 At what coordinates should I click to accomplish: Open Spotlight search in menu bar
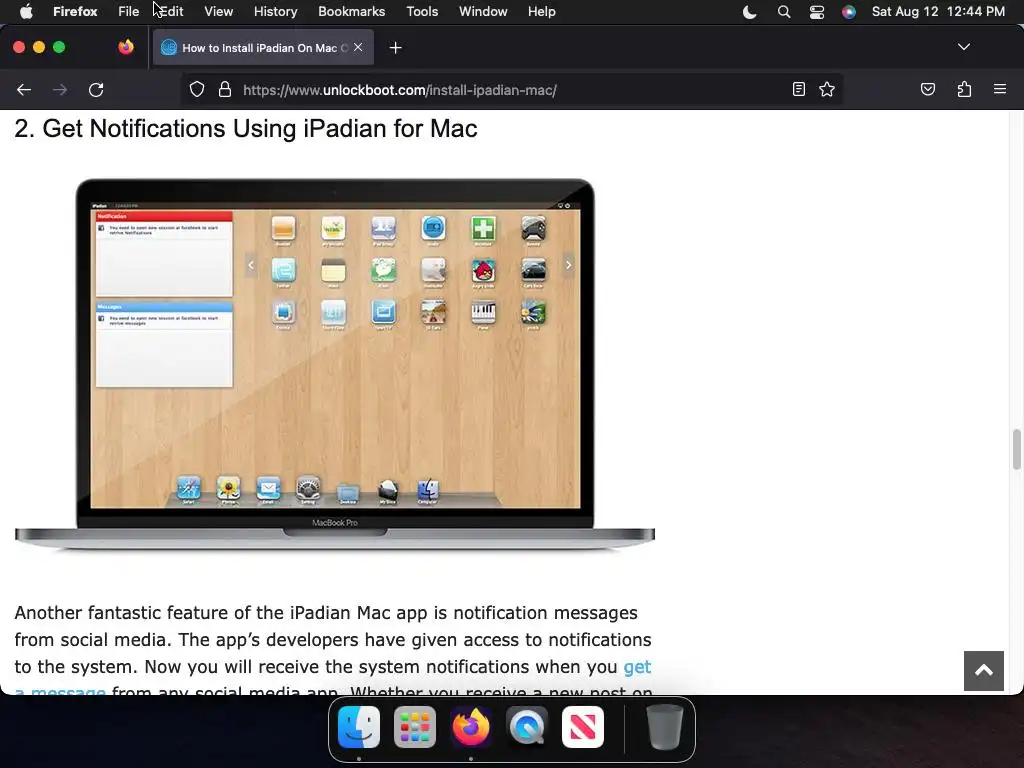tap(784, 12)
